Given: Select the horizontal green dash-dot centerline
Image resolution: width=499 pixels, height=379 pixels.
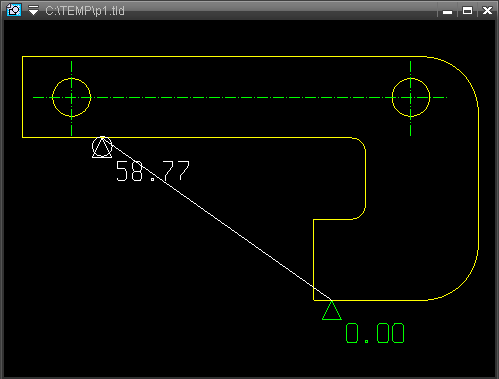Looking at the screenshot, I should tap(240, 97).
